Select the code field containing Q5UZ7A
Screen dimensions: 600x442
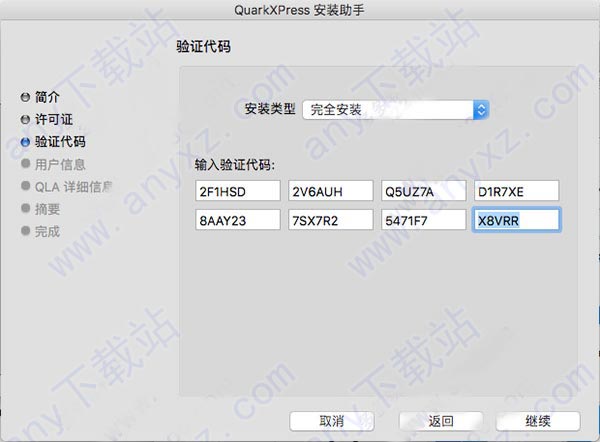424,191
